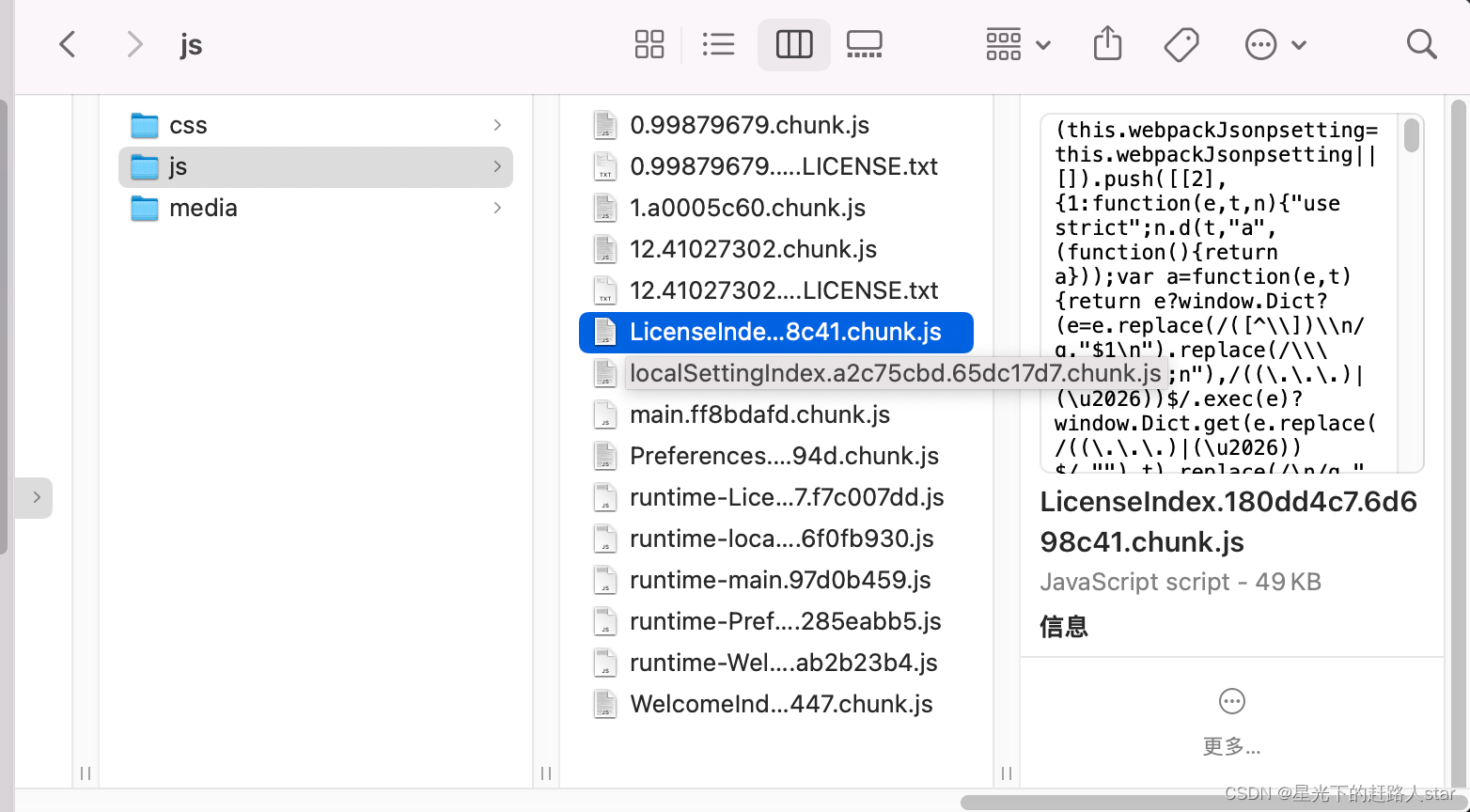
Task: Click the Search magnifier icon
Action: coord(1421,44)
